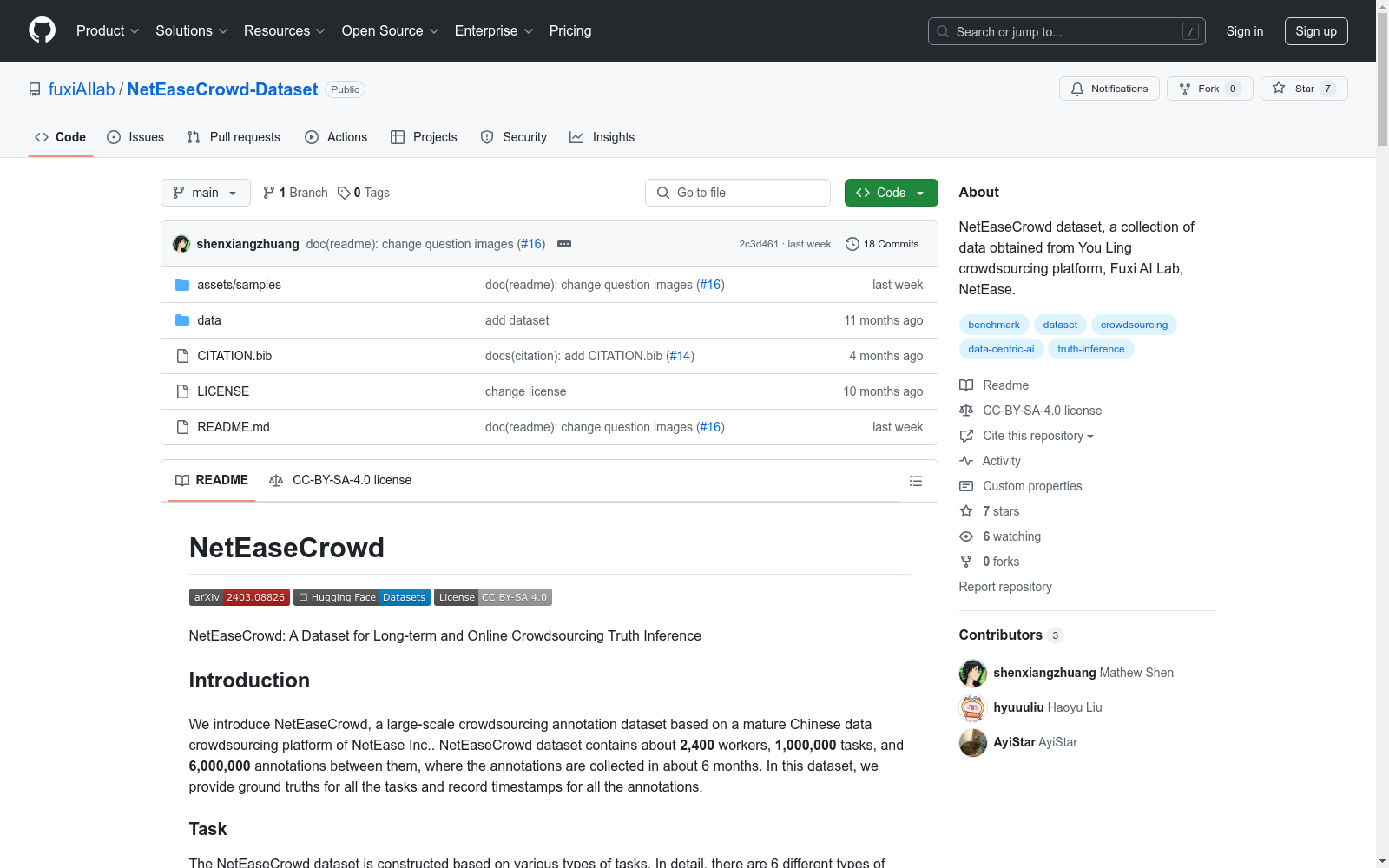Click the Sign up button
The height and width of the screenshot is (868, 1389).
pos(1316,31)
